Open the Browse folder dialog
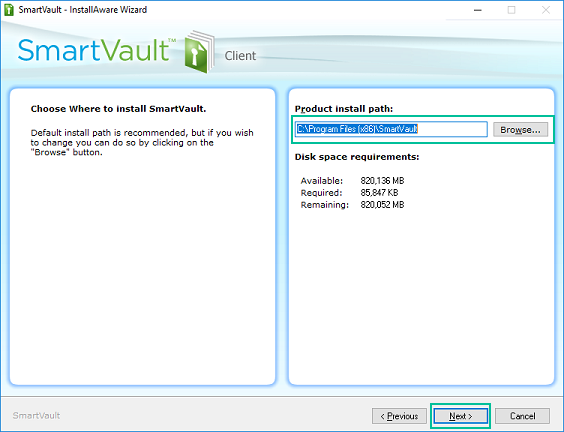The image size is (564, 432). tap(520, 129)
